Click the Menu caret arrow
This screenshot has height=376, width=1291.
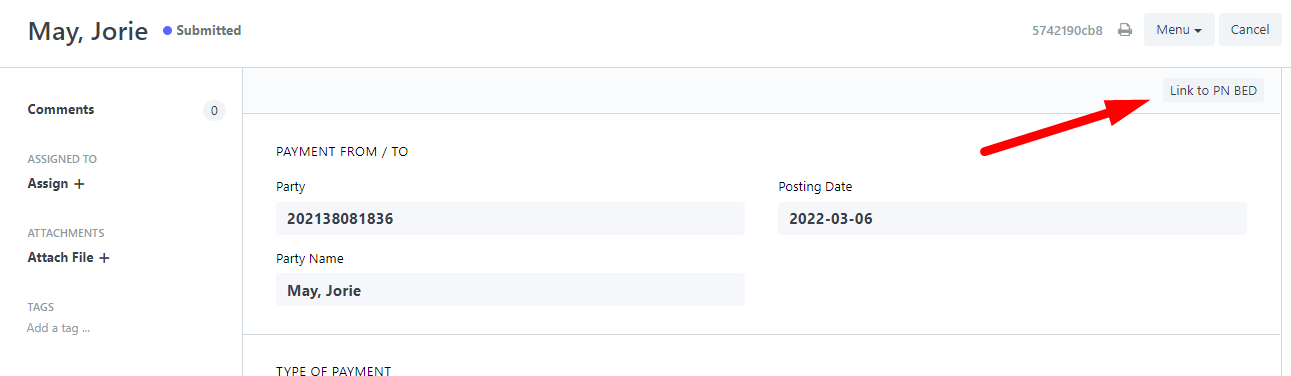coord(1198,31)
